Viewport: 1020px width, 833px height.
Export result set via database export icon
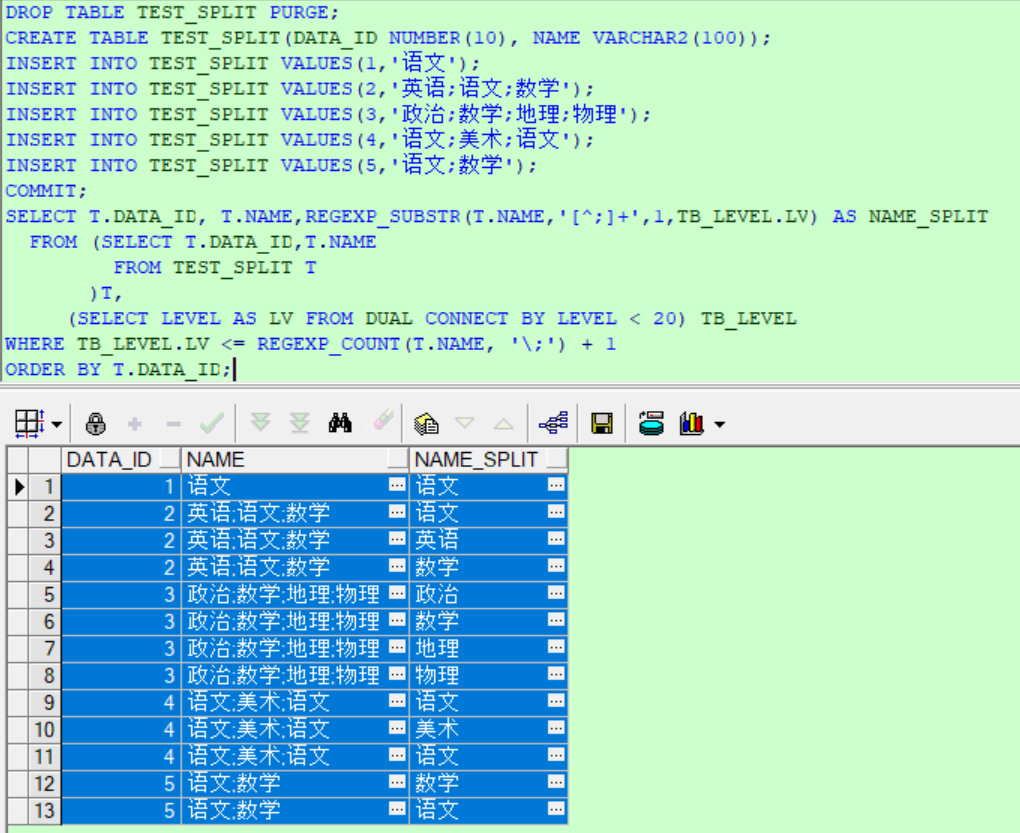coord(652,422)
